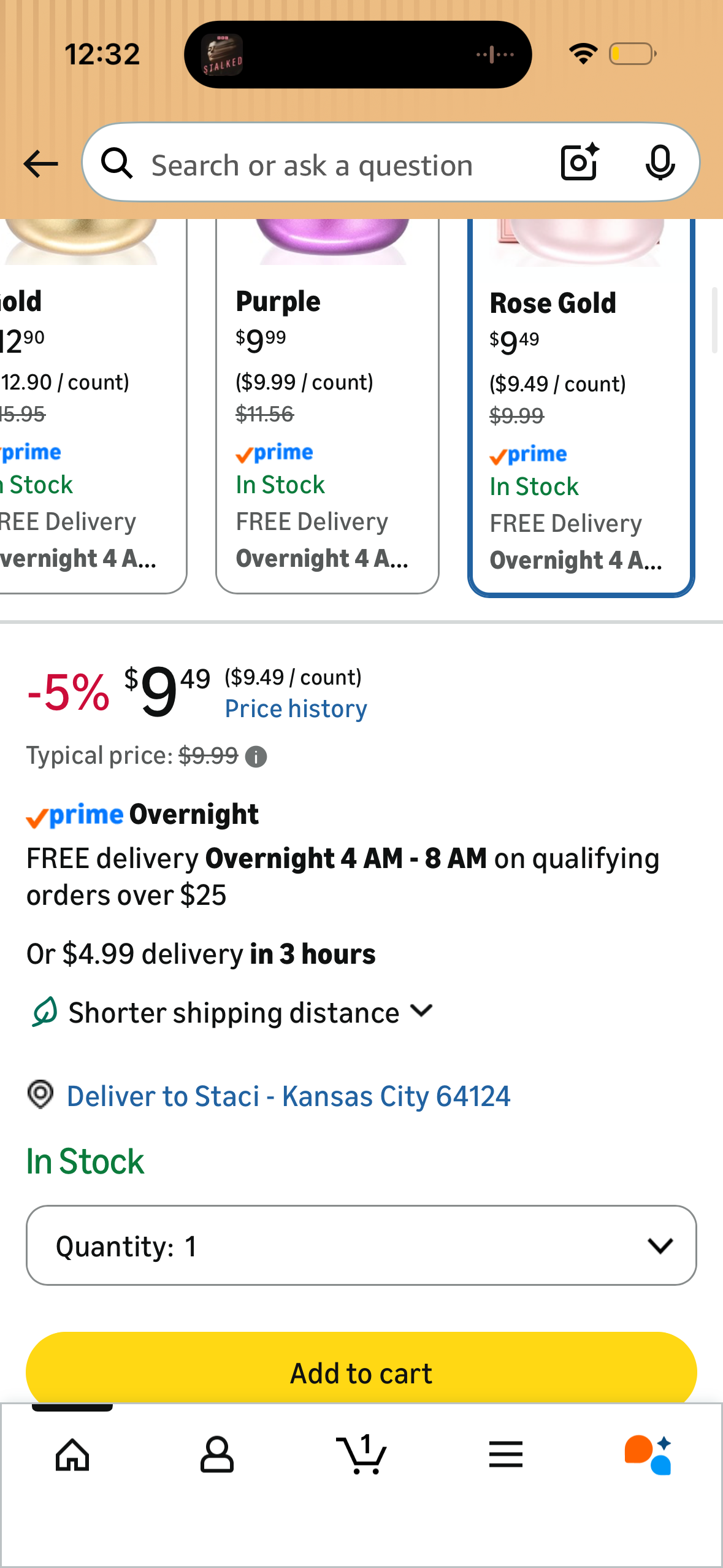Open Price history link
723x1568 pixels.
pyautogui.click(x=296, y=709)
